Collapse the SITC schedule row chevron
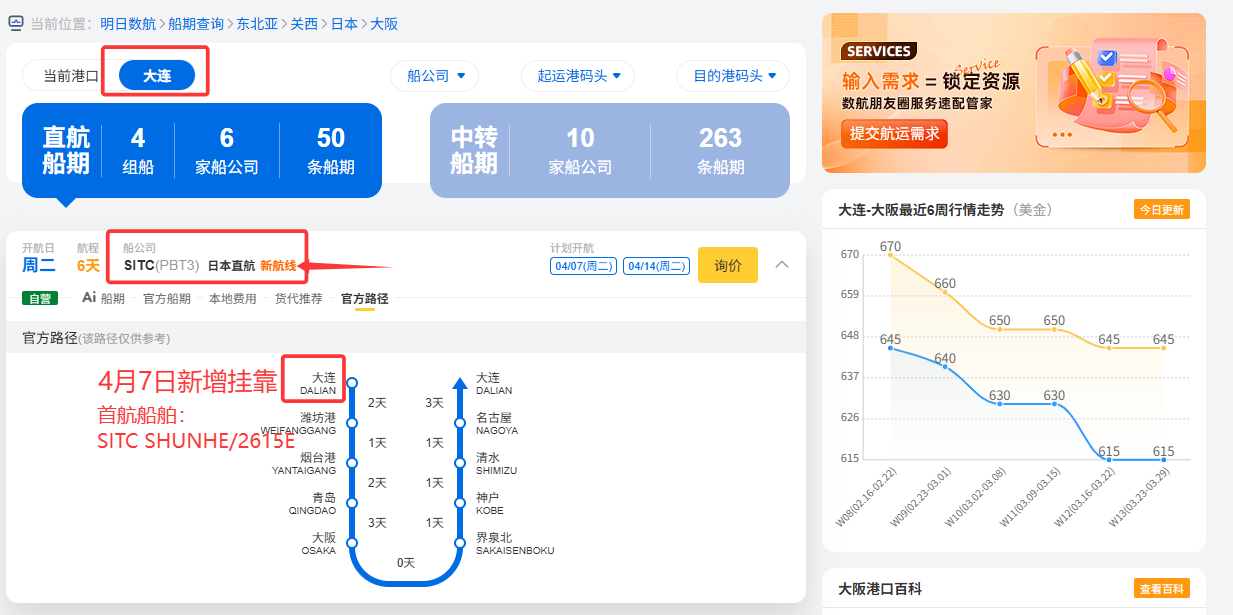This screenshot has height=615, width=1233. pyautogui.click(x=782, y=265)
